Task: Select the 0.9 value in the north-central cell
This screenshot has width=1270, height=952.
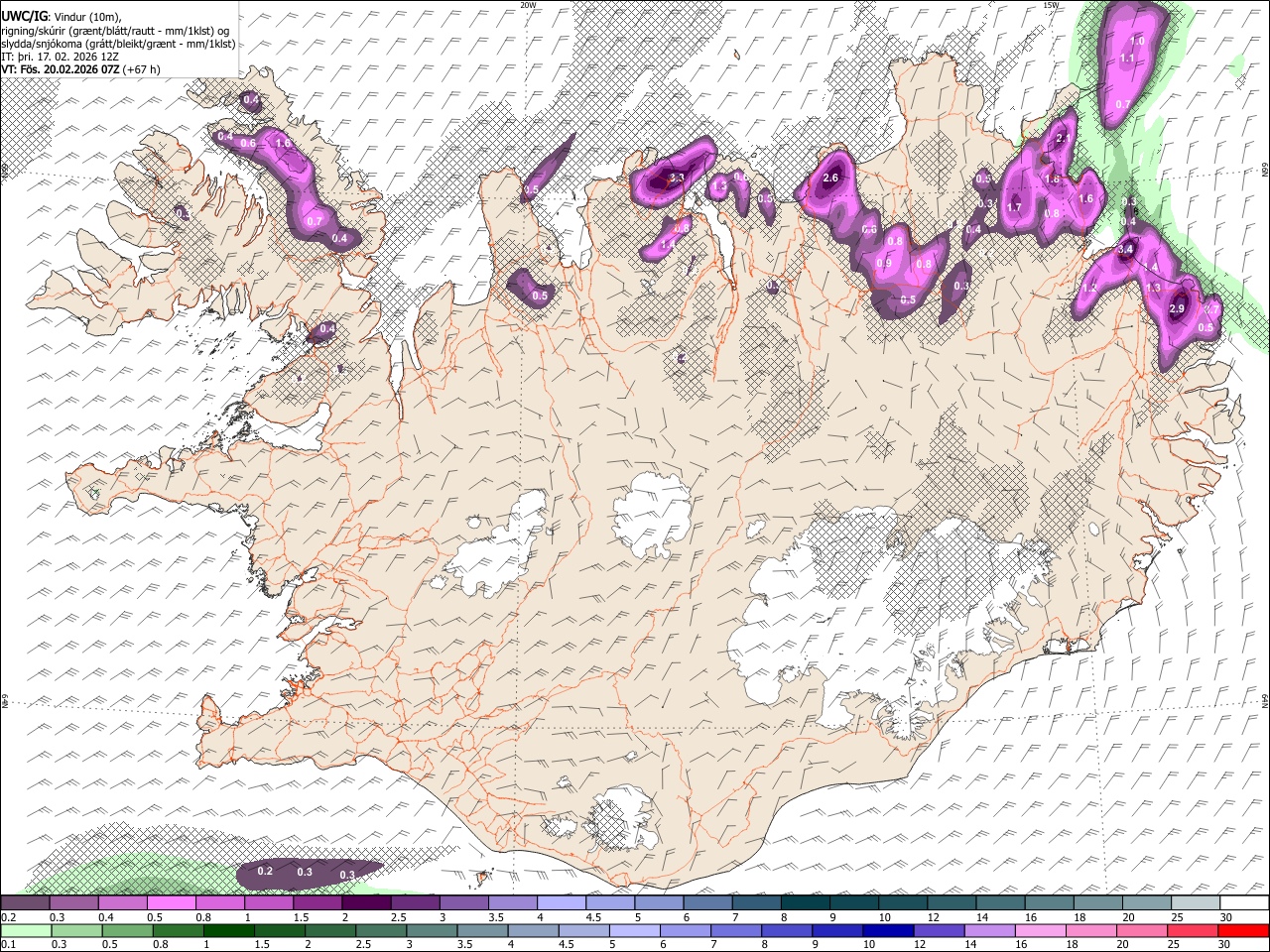Action: click(884, 264)
